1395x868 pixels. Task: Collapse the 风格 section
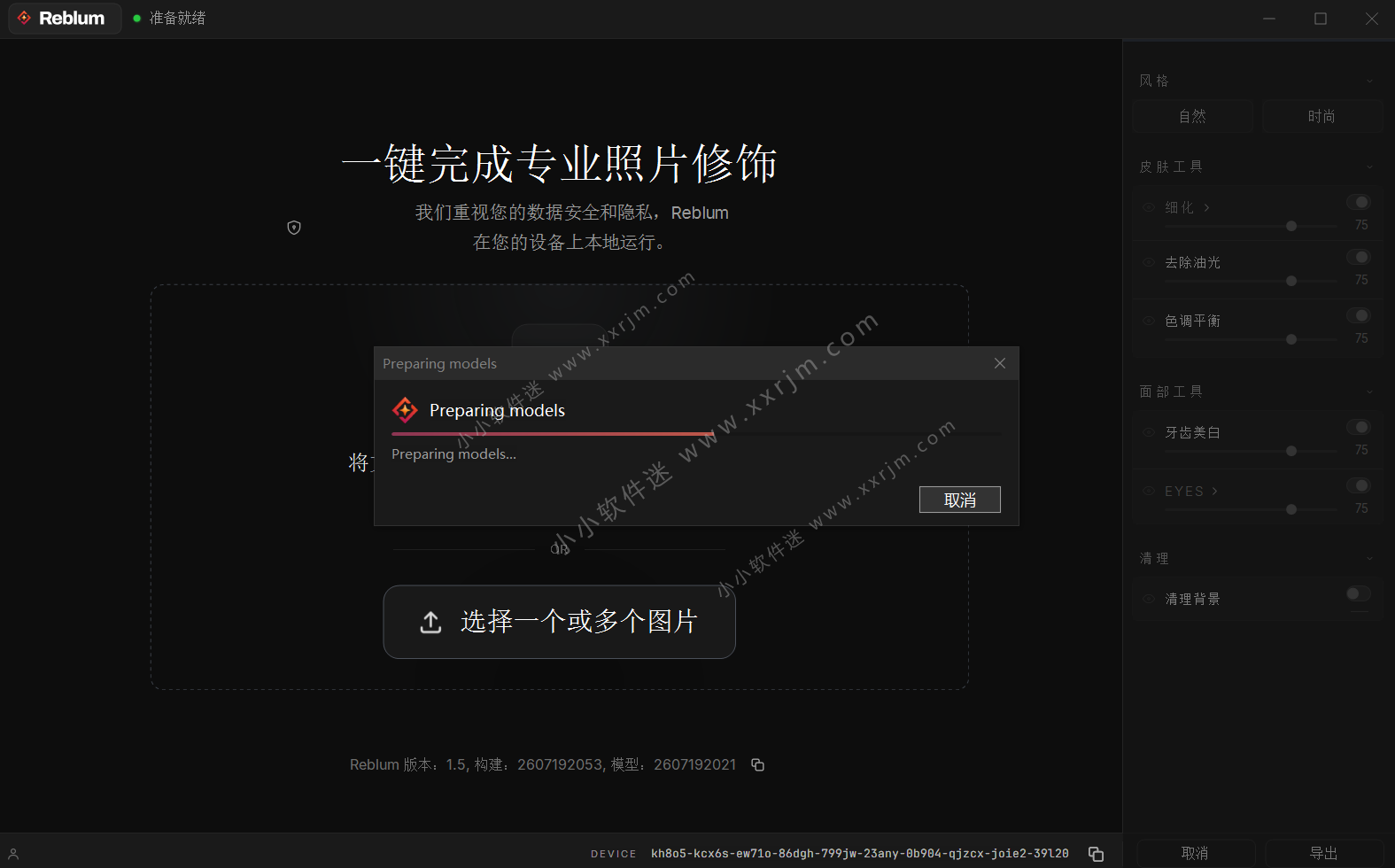tap(1370, 81)
